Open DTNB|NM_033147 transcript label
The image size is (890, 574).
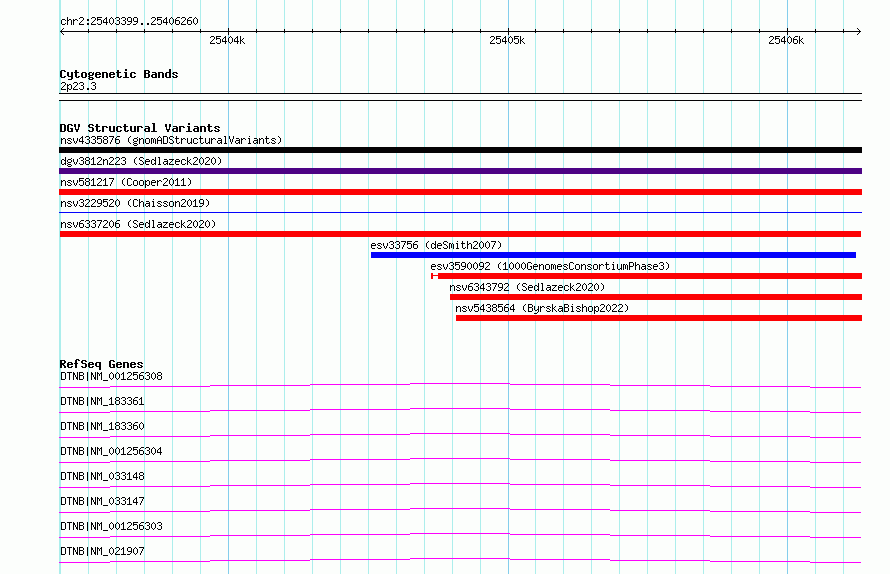[x=102, y=501]
